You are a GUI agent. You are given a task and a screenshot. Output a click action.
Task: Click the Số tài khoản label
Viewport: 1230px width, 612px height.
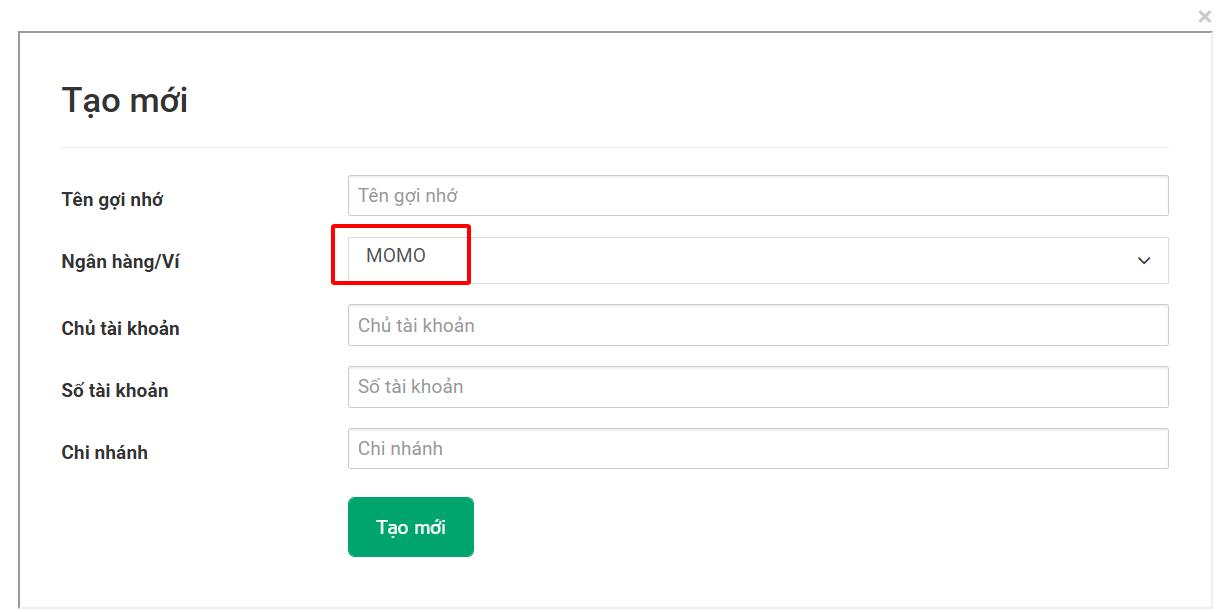(114, 391)
